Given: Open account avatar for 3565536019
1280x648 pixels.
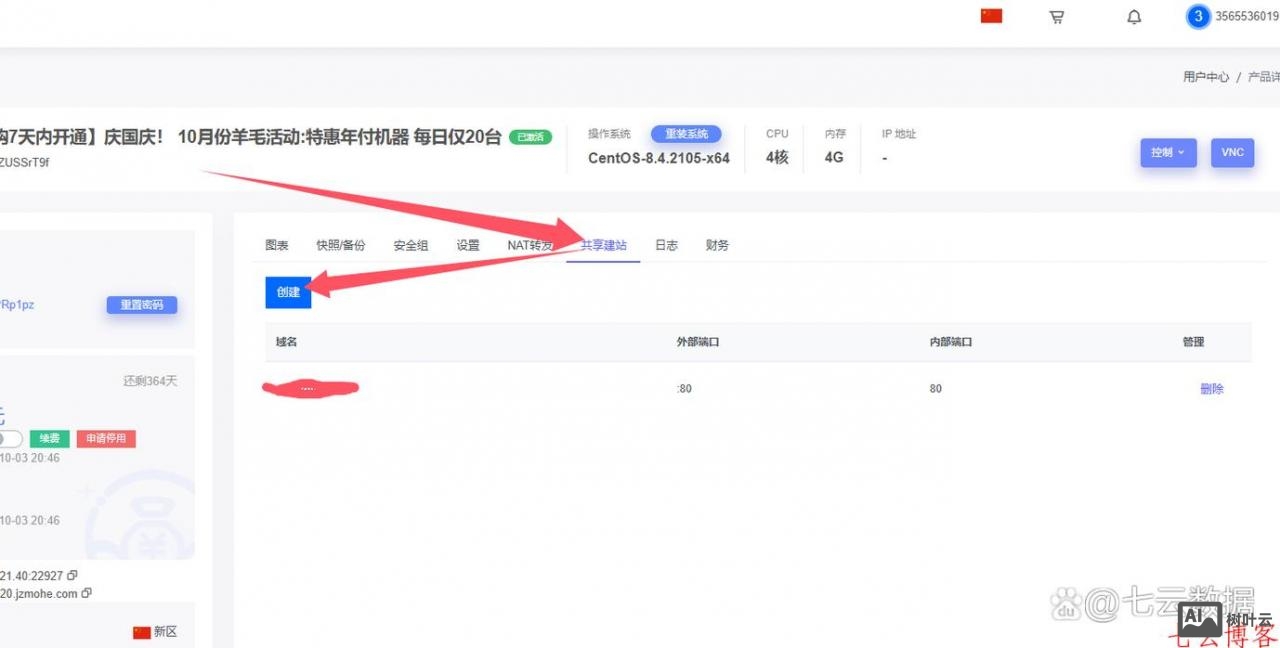Looking at the screenshot, I should (x=1198, y=16).
